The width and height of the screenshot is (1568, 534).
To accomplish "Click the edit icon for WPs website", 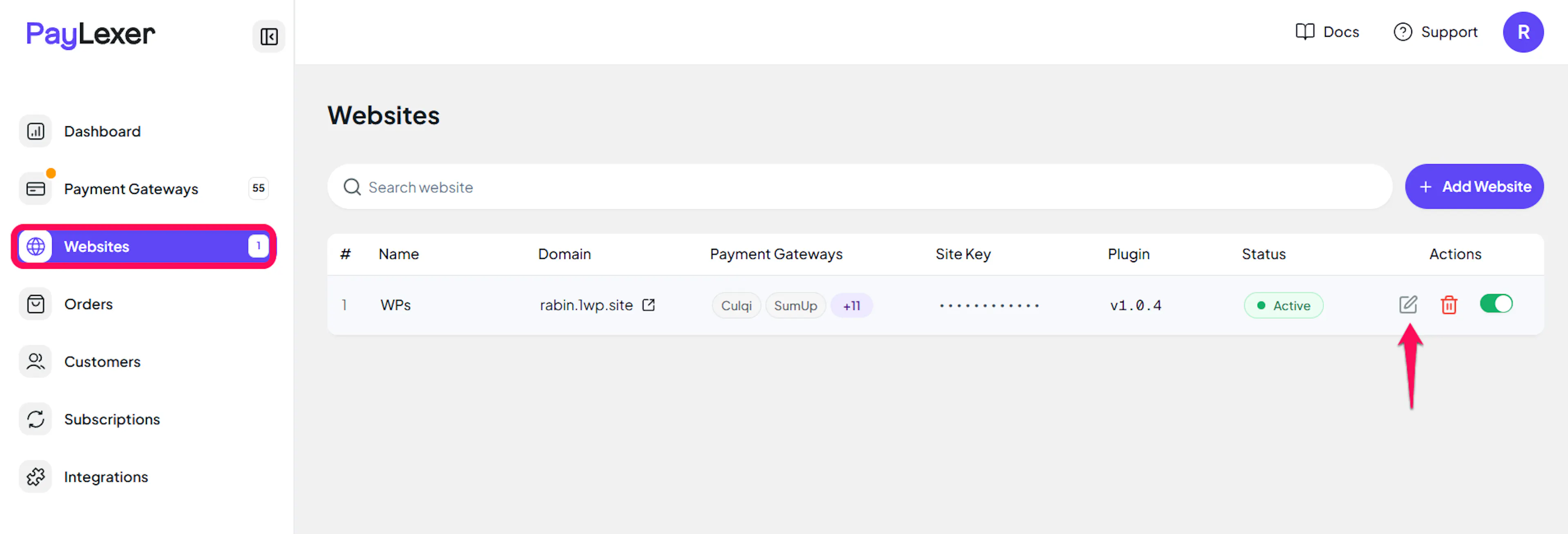I will click(1408, 304).
